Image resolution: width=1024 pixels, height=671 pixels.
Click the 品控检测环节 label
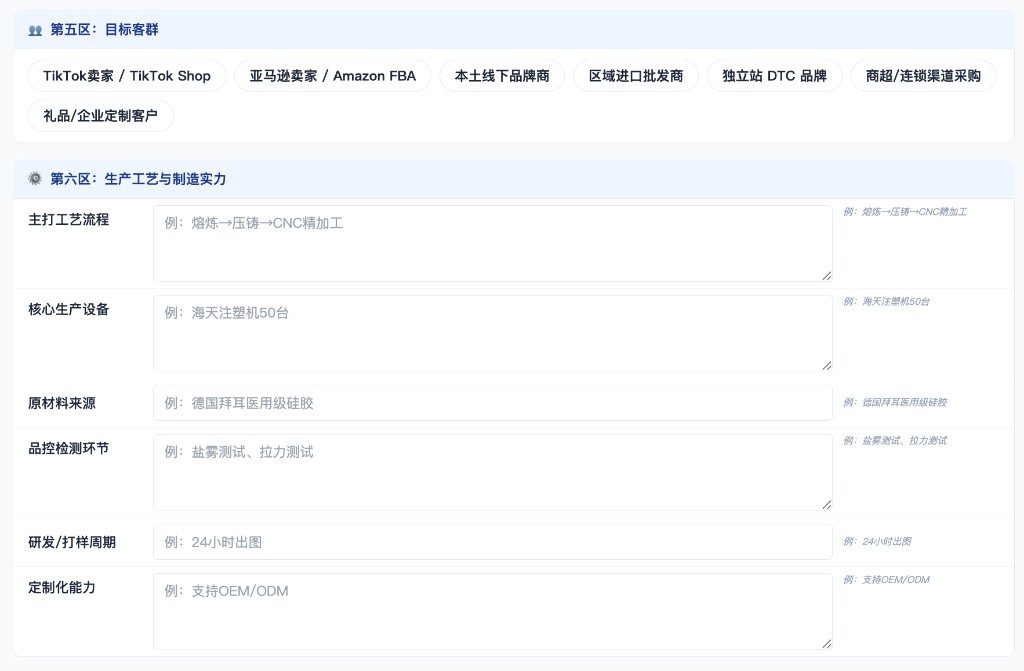click(69, 448)
